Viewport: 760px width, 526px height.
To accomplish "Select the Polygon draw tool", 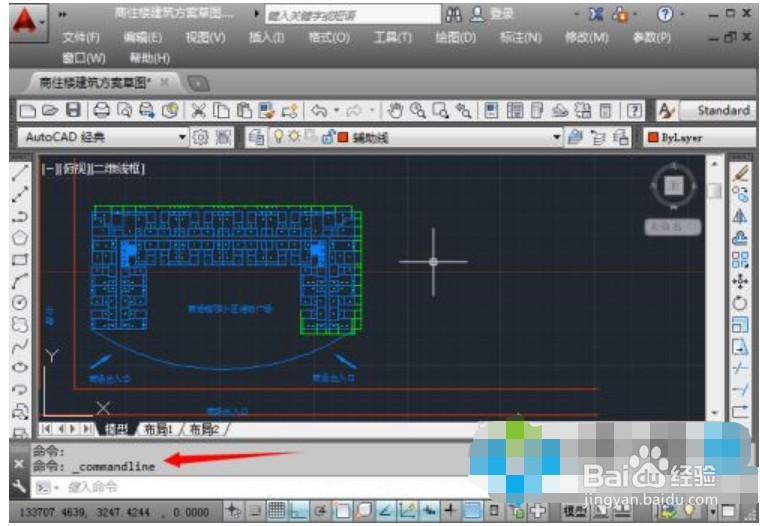I will [x=20, y=238].
